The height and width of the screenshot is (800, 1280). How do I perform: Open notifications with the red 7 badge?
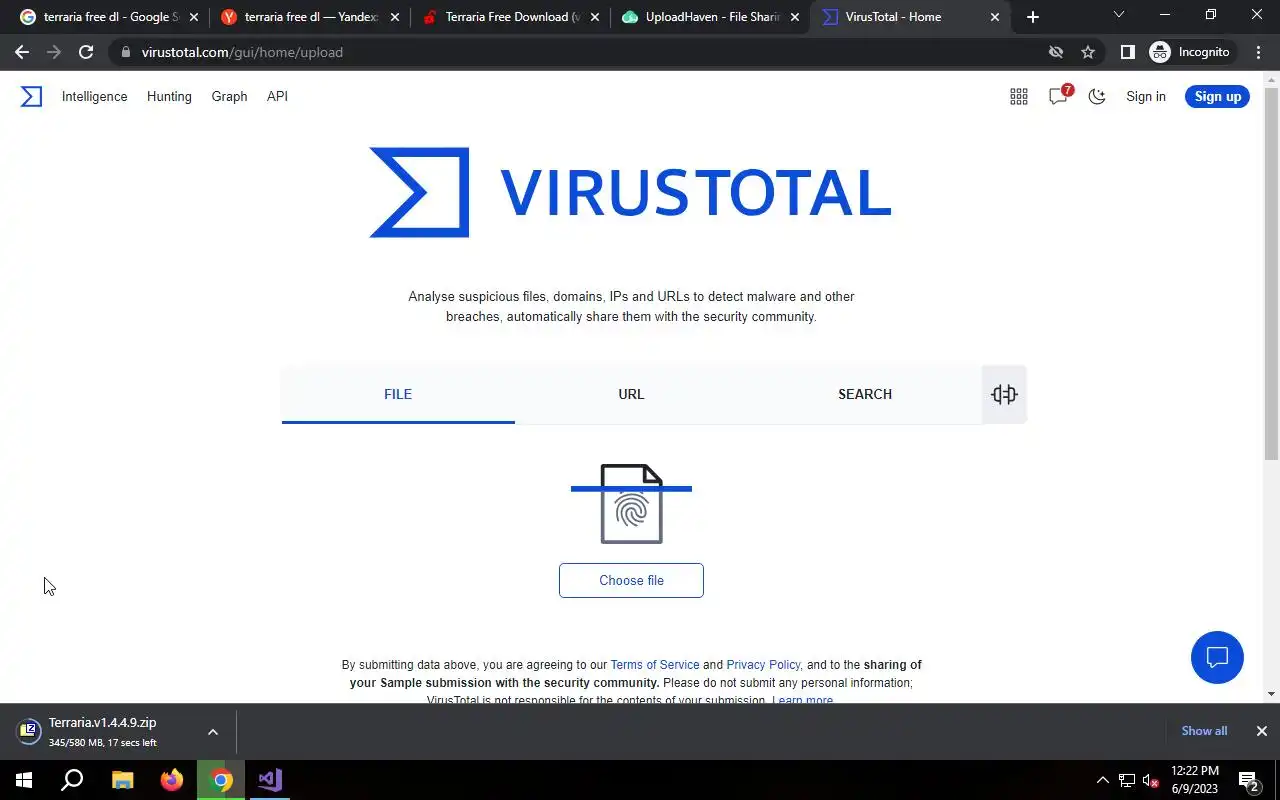1059,96
